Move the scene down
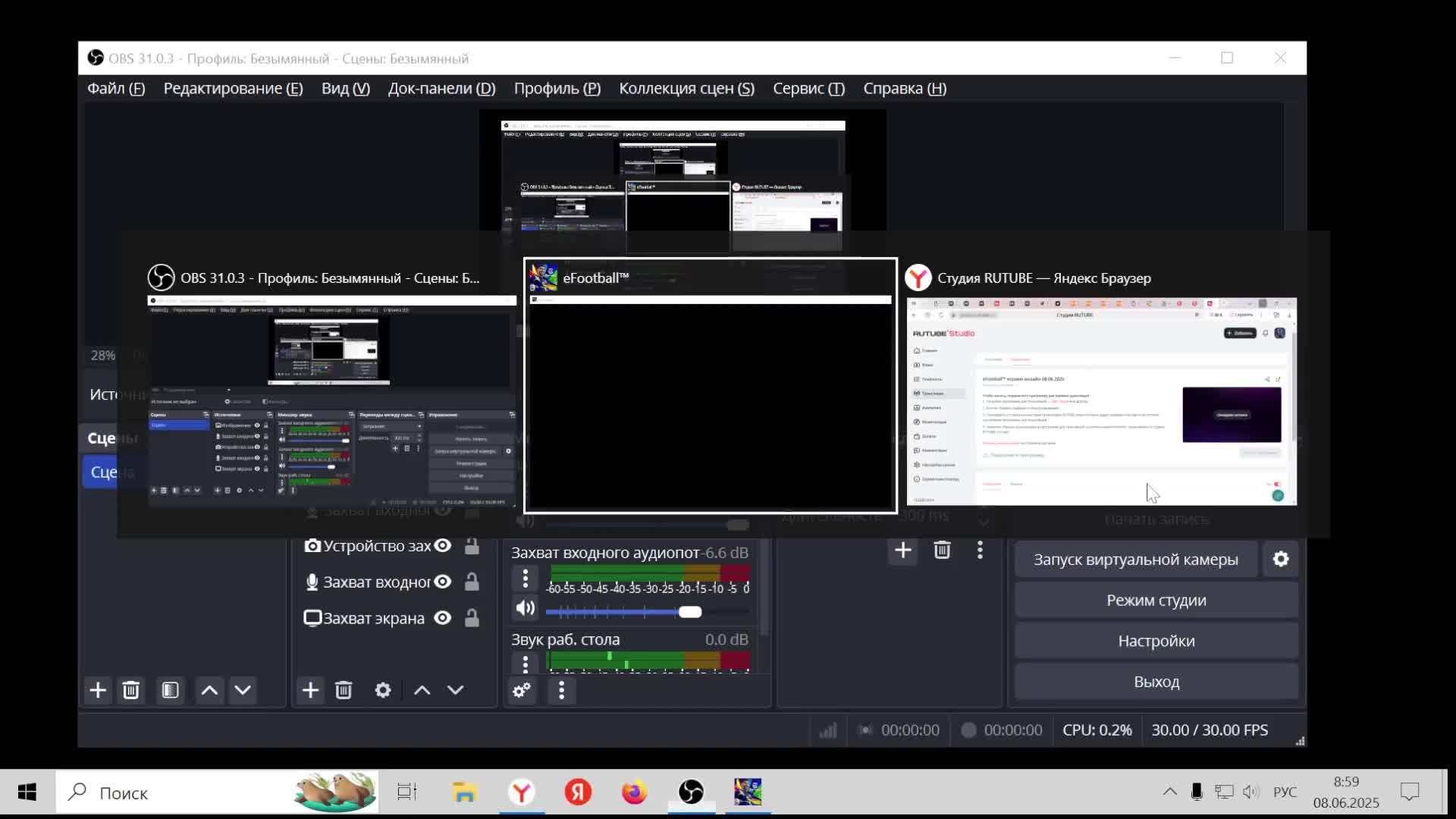This screenshot has height=819, width=1456. [x=243, y=690]
